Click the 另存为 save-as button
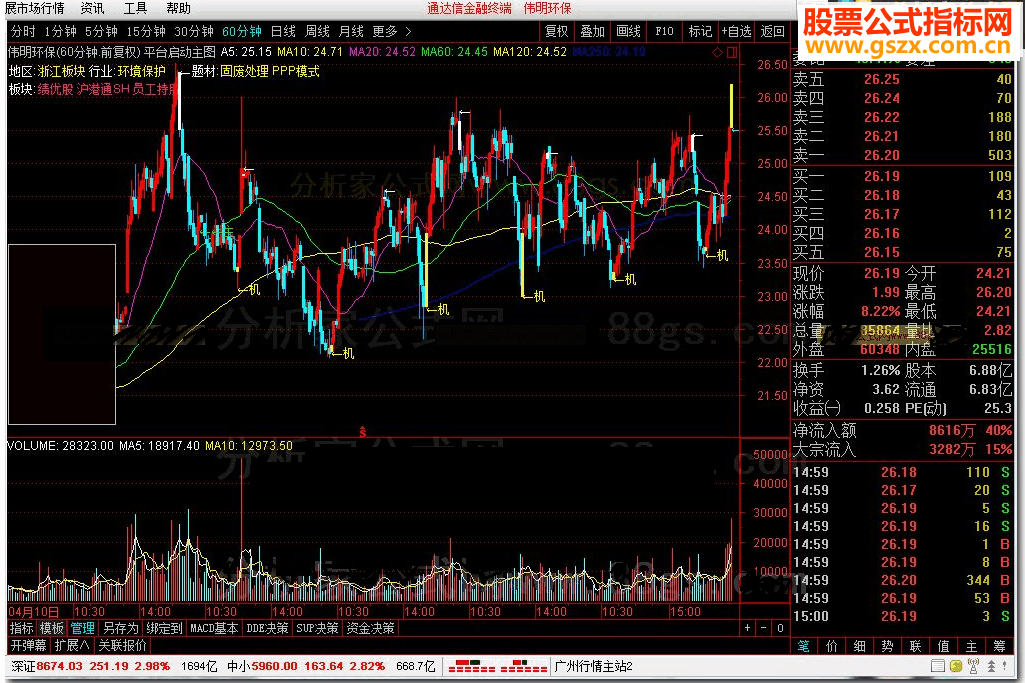The height and width of the screenshot is (683, 1025). click(121, 628)
